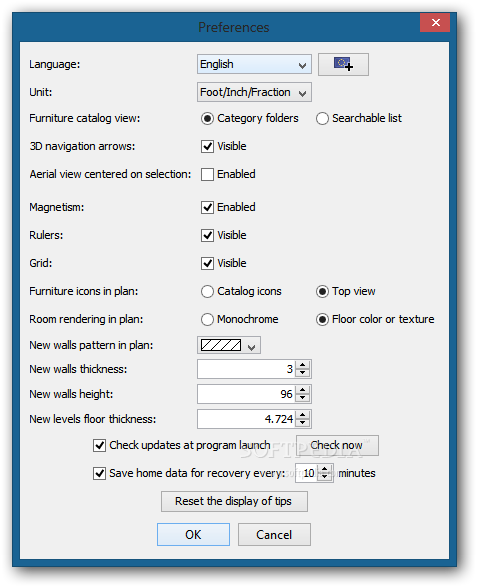The height and width of the screenshot is (587, 477).
Task: Decrease New walls thickness with down arrow
Action: [x=303, y=374]
